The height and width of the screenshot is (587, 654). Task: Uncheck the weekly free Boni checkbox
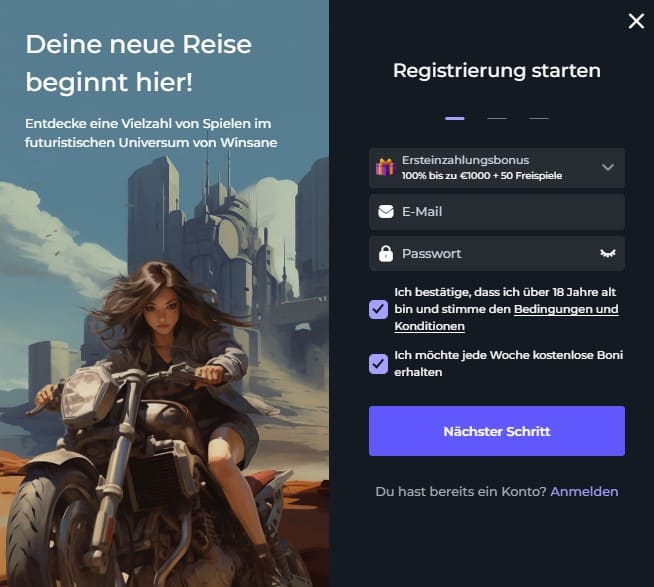[x=378, y=364]
